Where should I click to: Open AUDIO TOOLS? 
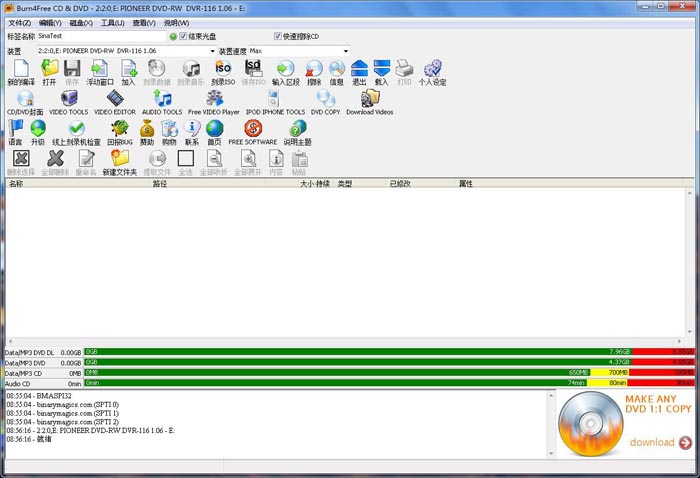point(162,103)
